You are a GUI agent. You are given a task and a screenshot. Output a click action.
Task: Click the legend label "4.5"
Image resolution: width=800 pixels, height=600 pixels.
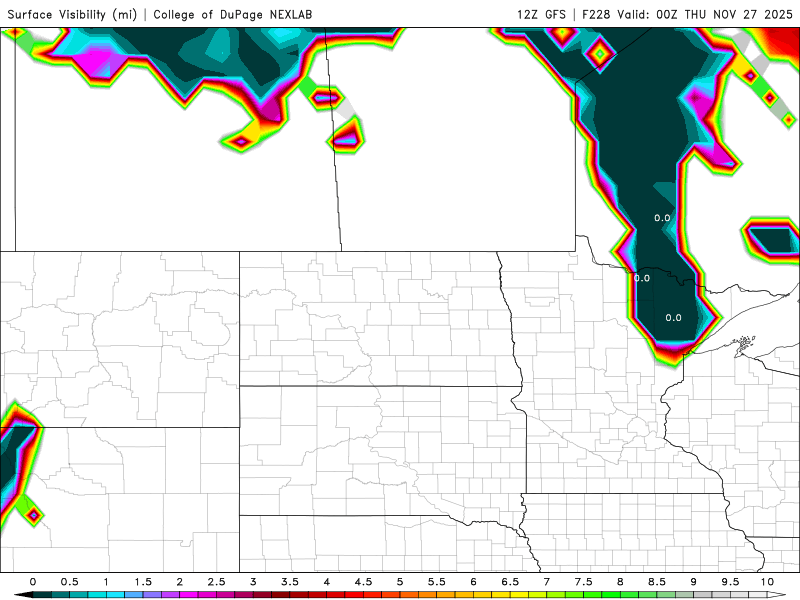363,582
